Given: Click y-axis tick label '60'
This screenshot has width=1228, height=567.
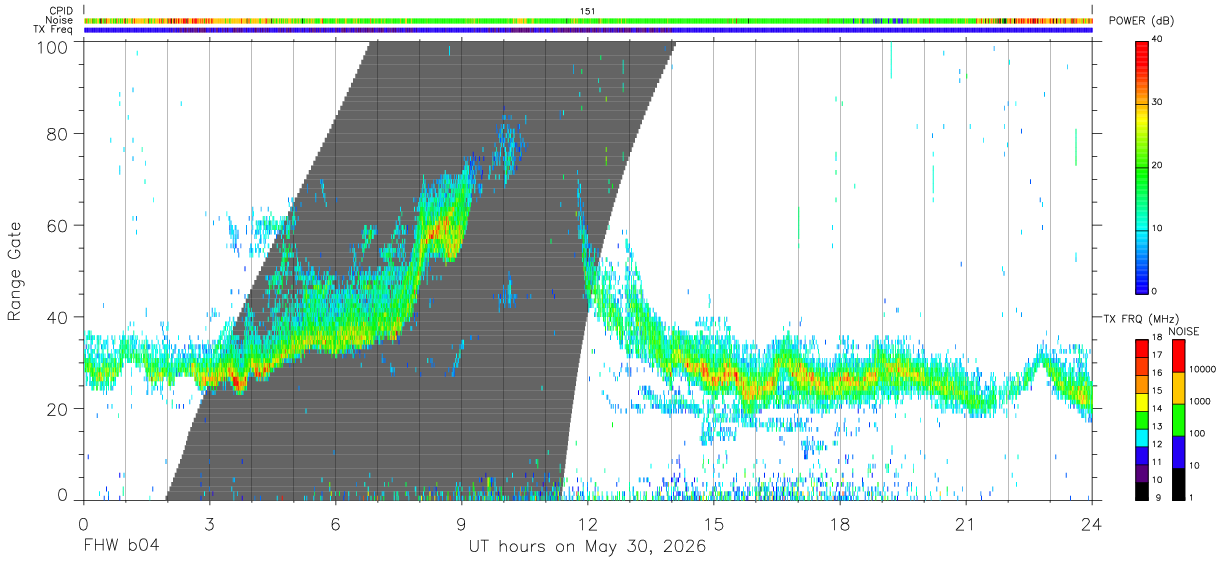Looking at the screenshot, I should [x=56, y=225].
